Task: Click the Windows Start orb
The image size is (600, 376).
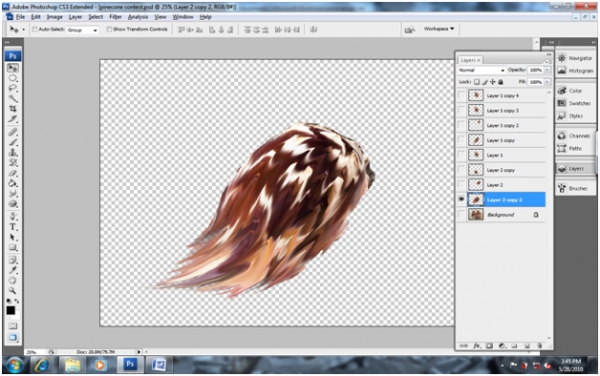Action: point(15,365)
